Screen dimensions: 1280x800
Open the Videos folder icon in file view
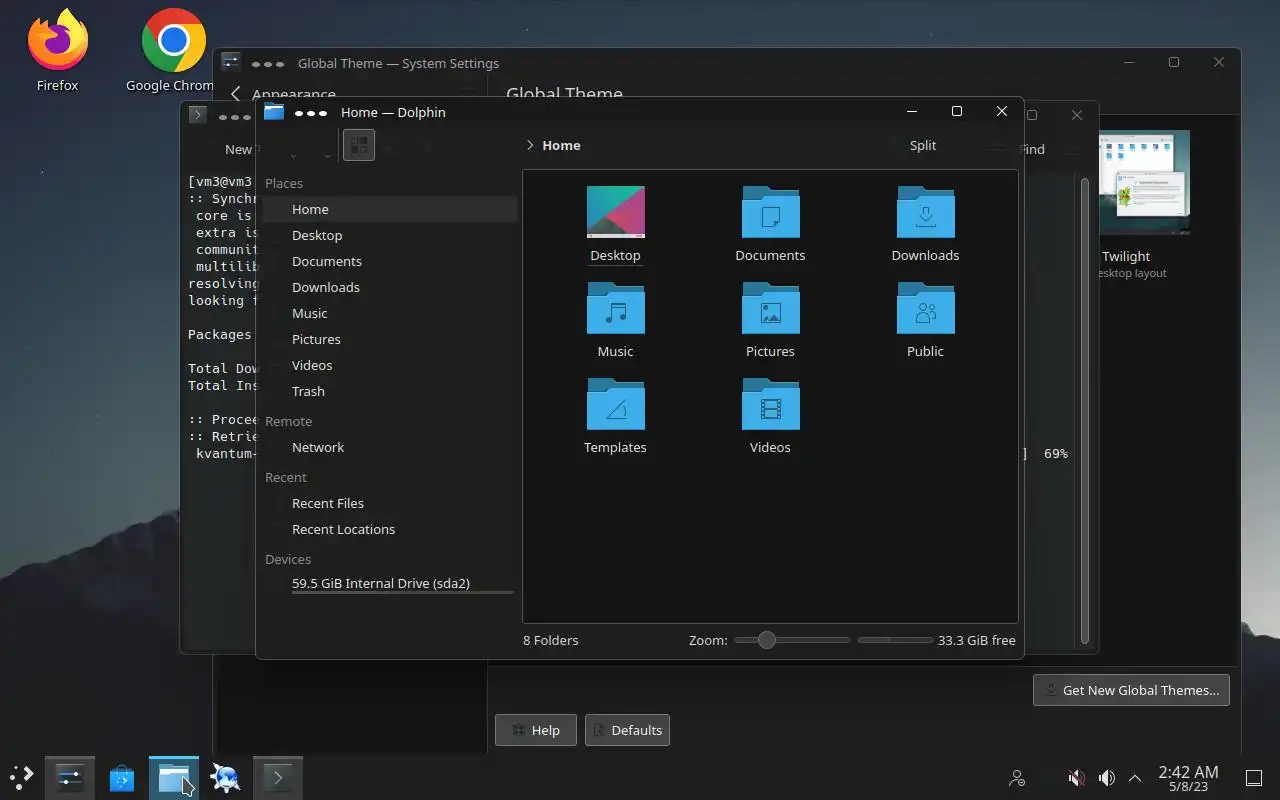pos(770,405)
